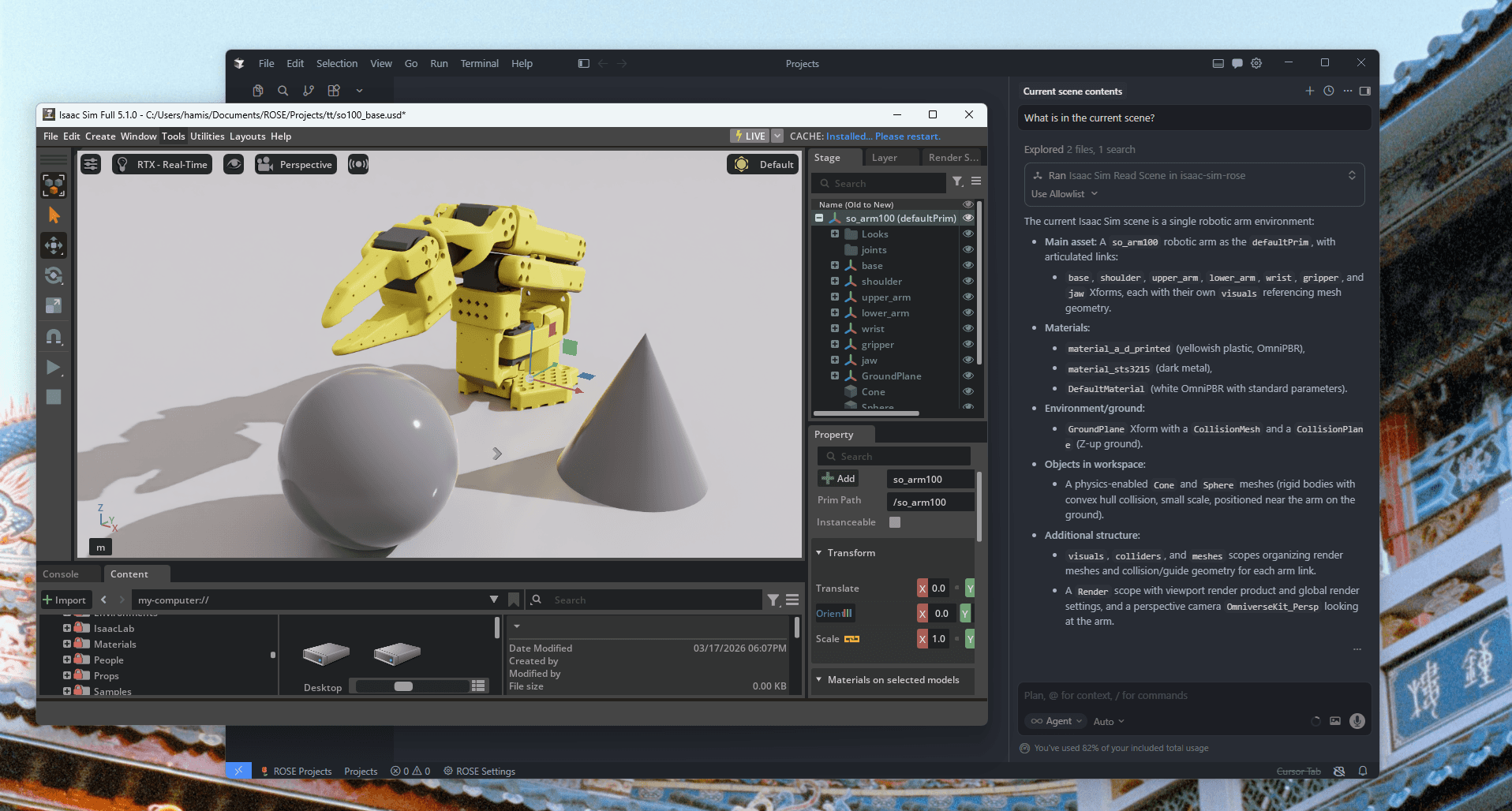Select the scale tool in left toolbar

click(54, 305)
